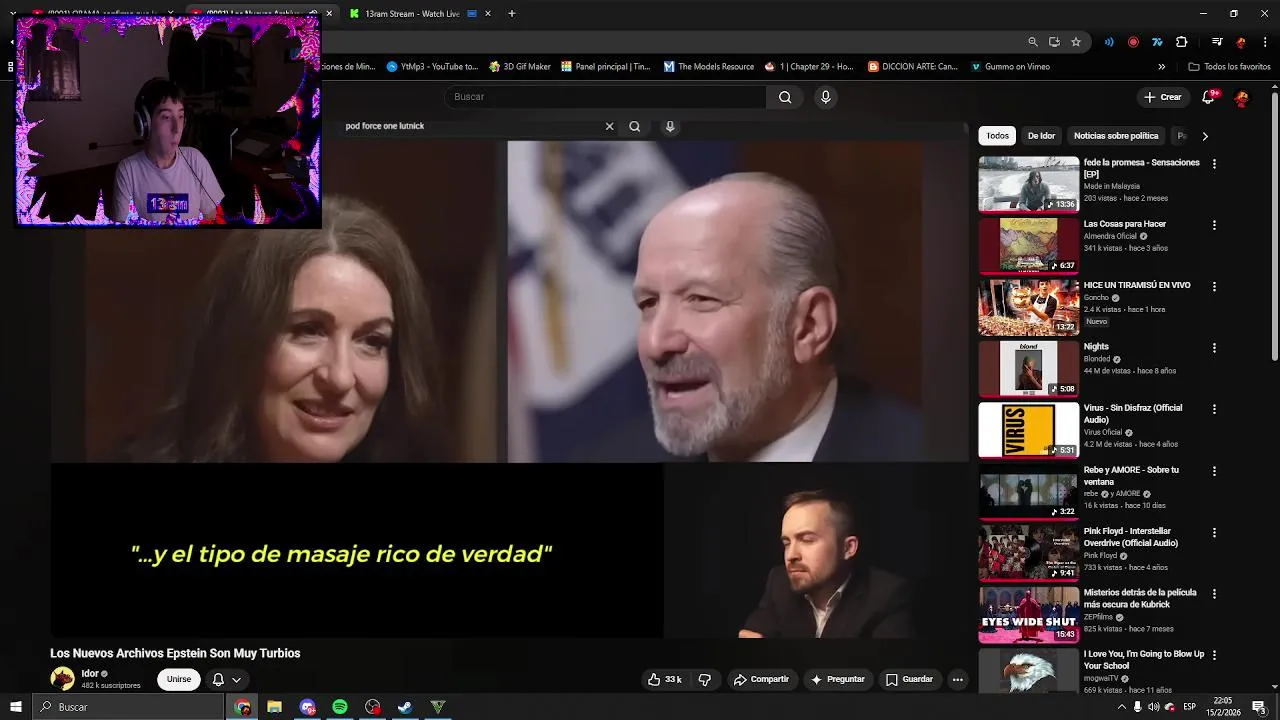Click the taskbar Buscar search box
The image size is (1280, 720).
tap(127, 707)
